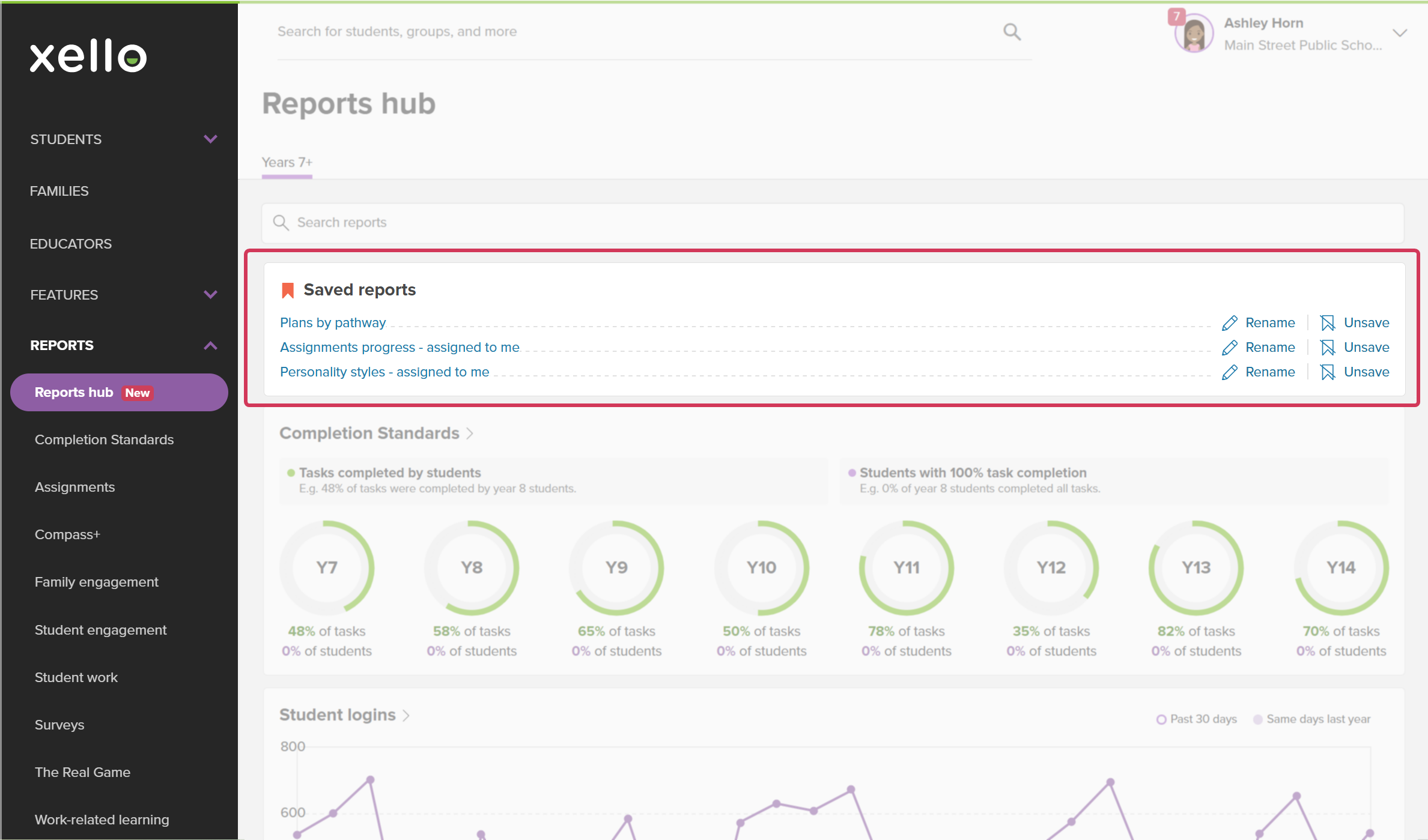The width and height of the screenshot is (1428, 840).
Task: Open the Completion Standards section heading
Action: point(369,434)
